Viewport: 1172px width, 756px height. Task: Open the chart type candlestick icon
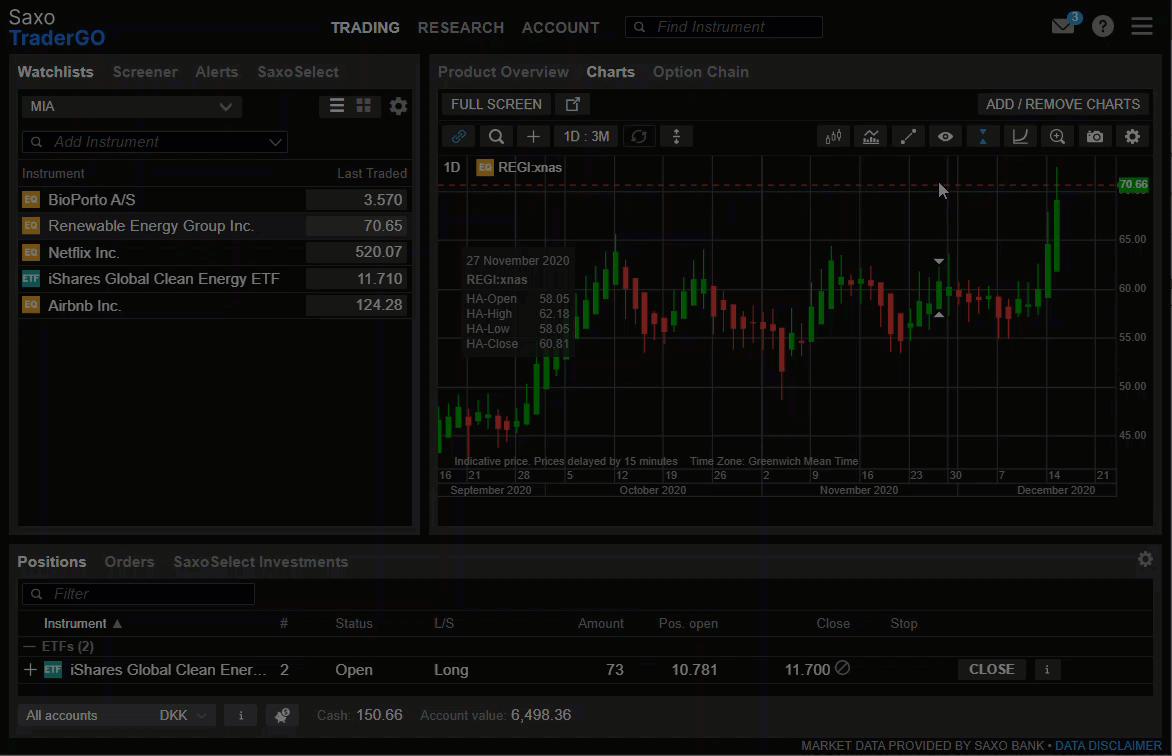(833, 136)
